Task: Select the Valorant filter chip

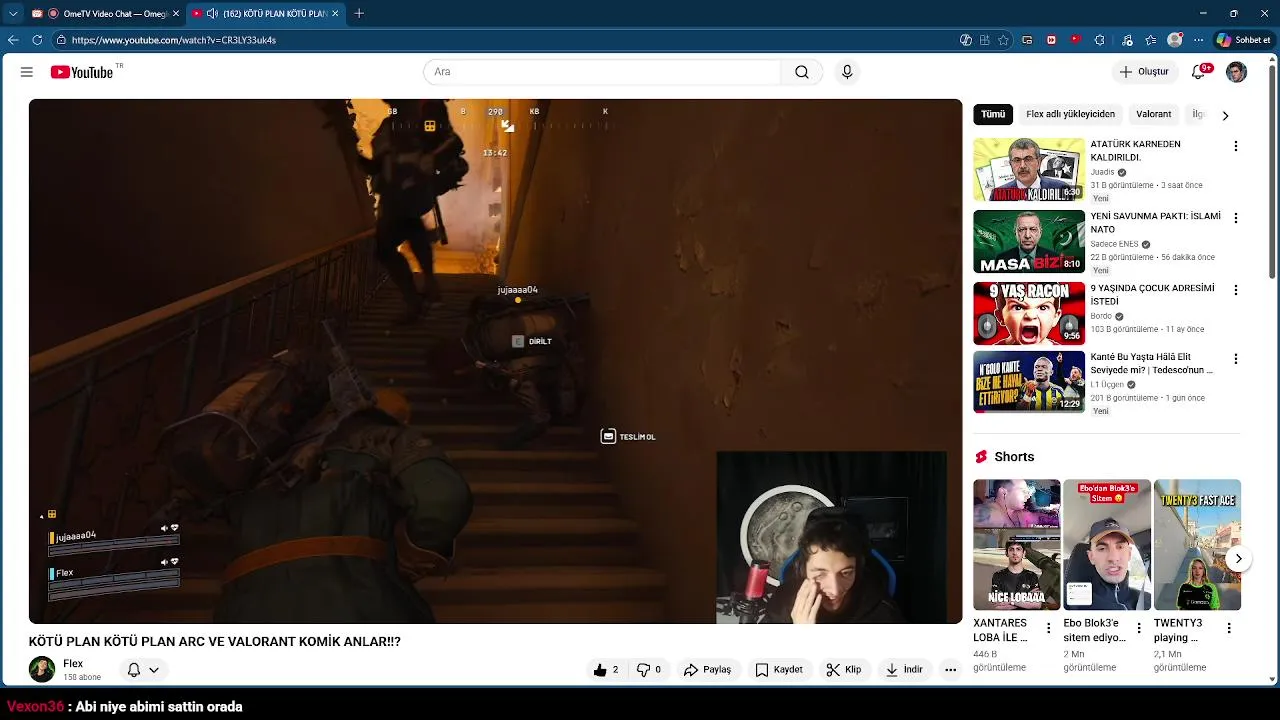Action: [1153, 114]
